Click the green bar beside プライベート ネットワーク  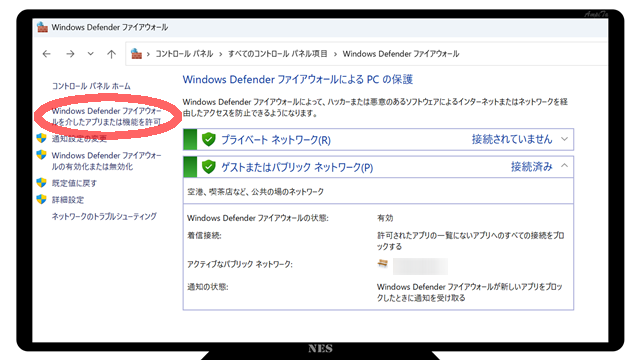[x=190, y=140]
